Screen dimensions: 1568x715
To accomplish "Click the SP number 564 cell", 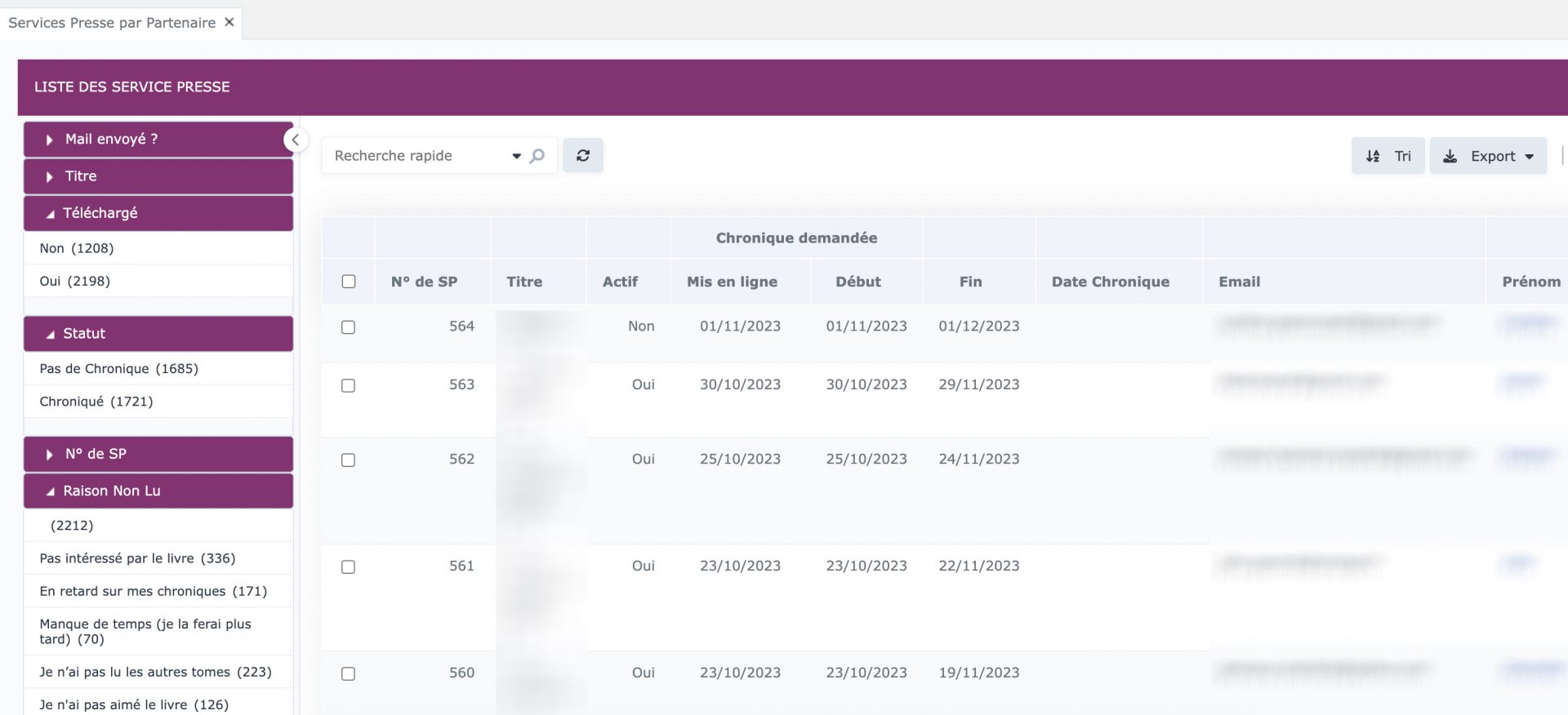I will coord(461,326).
